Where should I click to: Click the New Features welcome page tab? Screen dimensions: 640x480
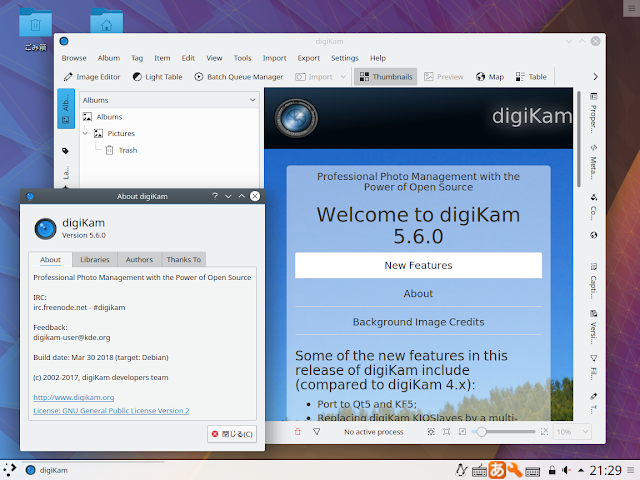(x=418, y=265)
